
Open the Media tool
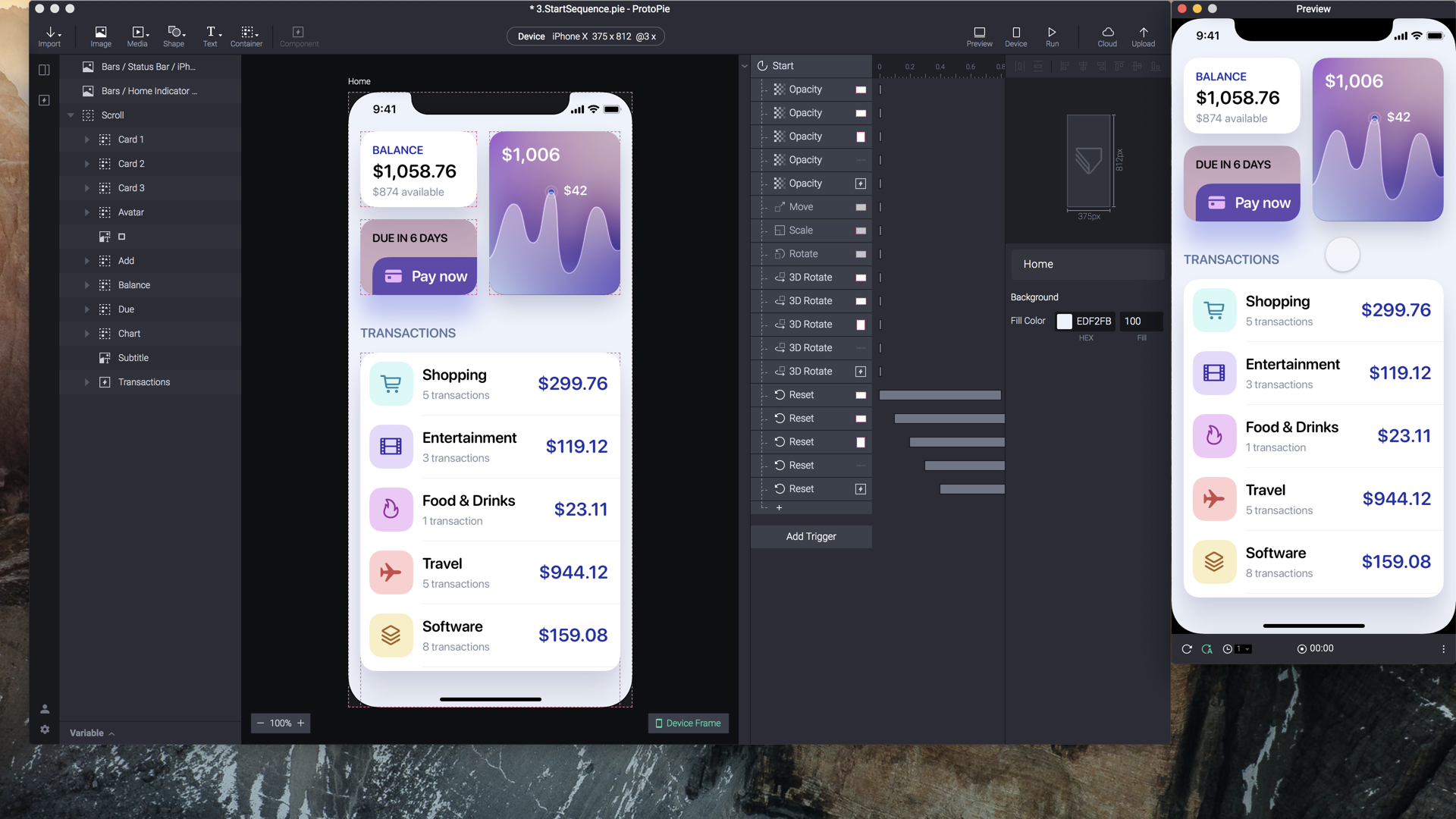pos(137,36)
